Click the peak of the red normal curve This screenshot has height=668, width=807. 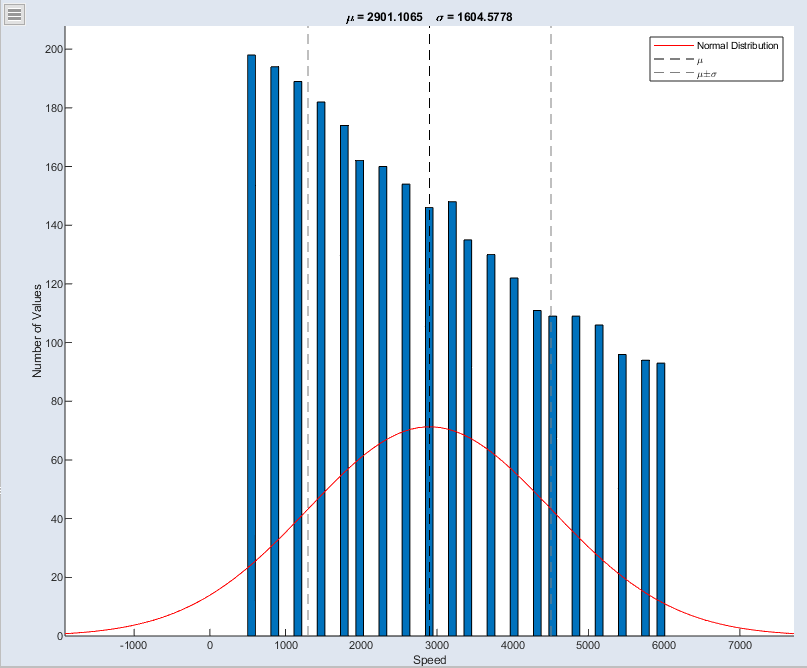tap(429, 427)
